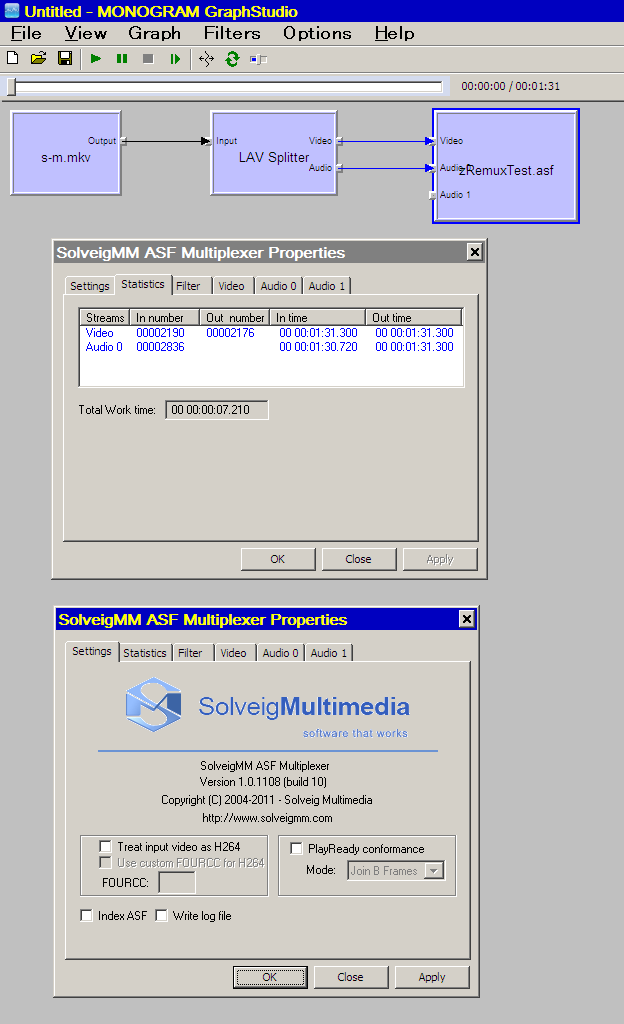Open Statistics tab in lower properties dialog
Image resolution: width=624 pixels, height=1024 pixels.
[x=145, y=653]
